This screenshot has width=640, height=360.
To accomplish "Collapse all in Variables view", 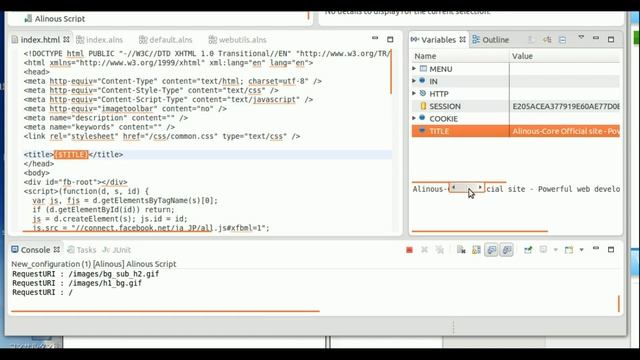I will tap(562, 40).
